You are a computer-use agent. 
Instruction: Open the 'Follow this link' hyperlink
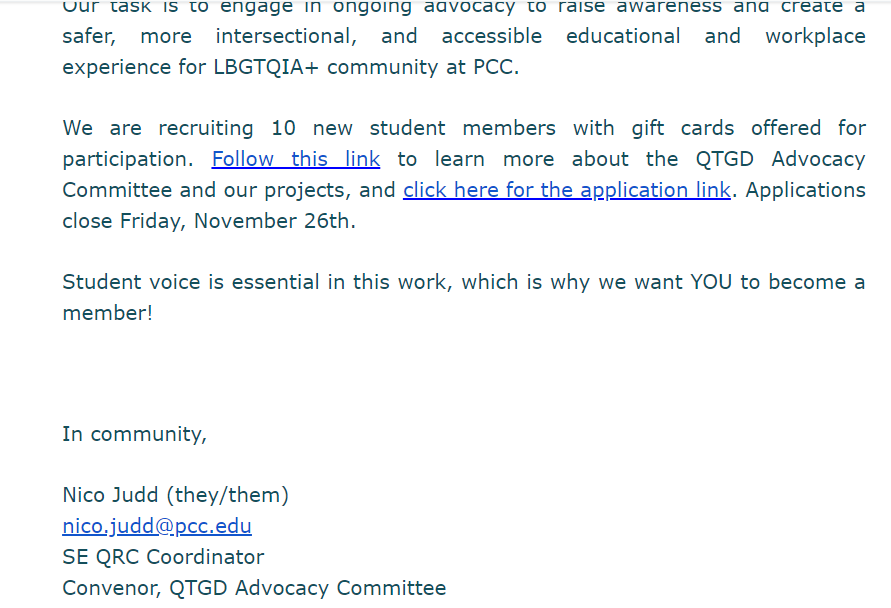295,160
